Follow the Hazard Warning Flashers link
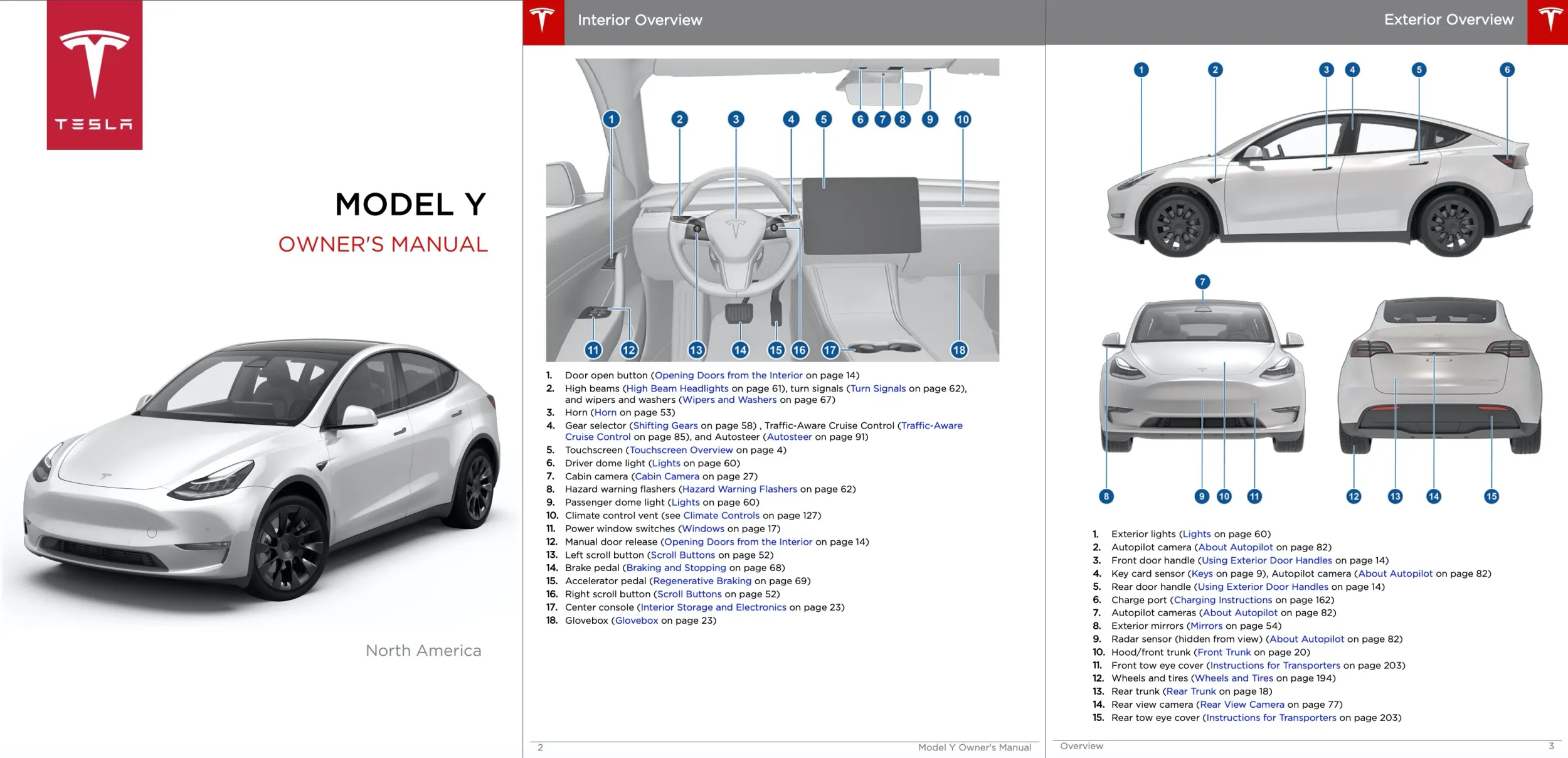 pos(739,489)
